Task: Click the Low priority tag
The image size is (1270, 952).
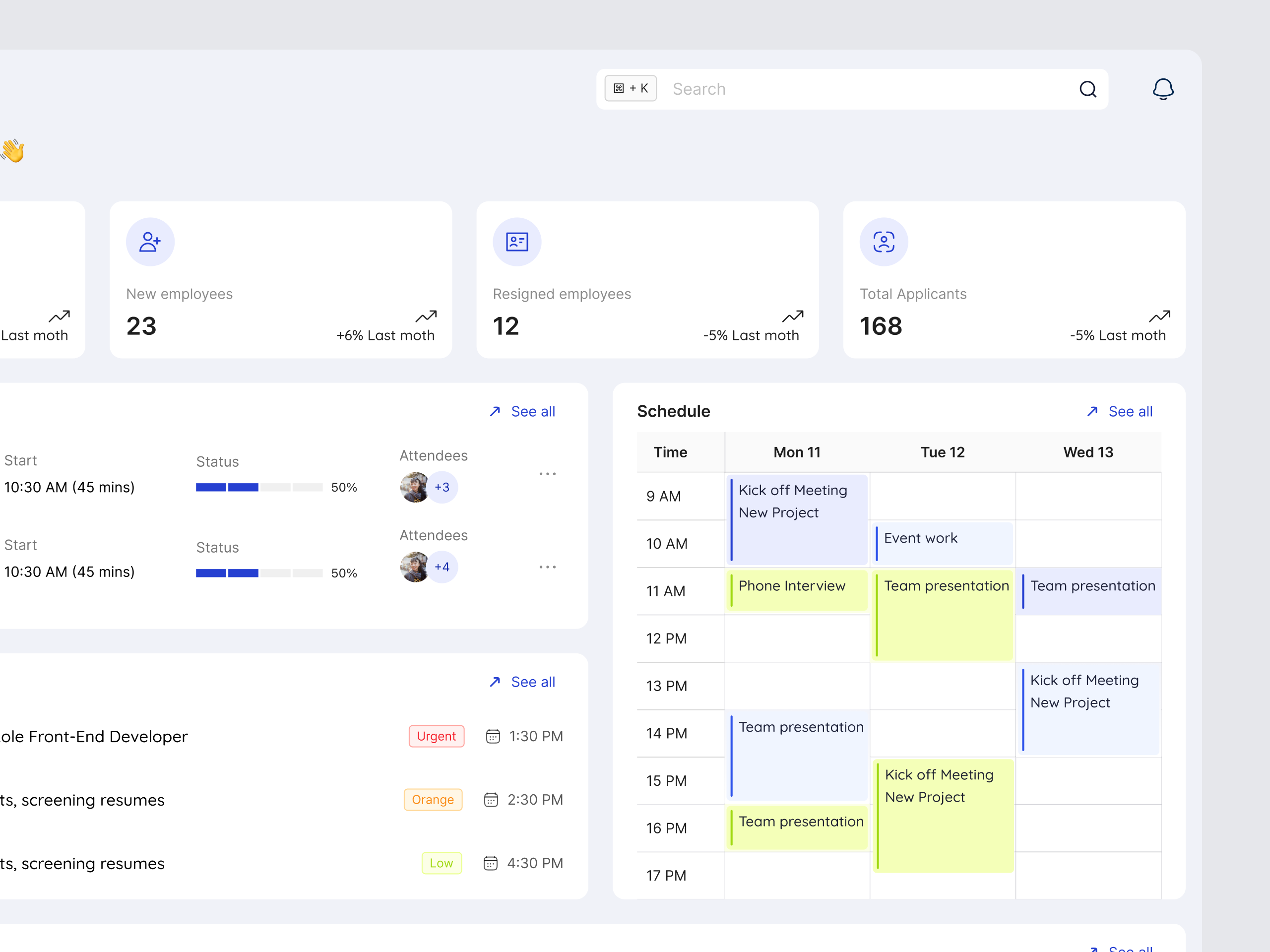Action: tap(442, 863)
